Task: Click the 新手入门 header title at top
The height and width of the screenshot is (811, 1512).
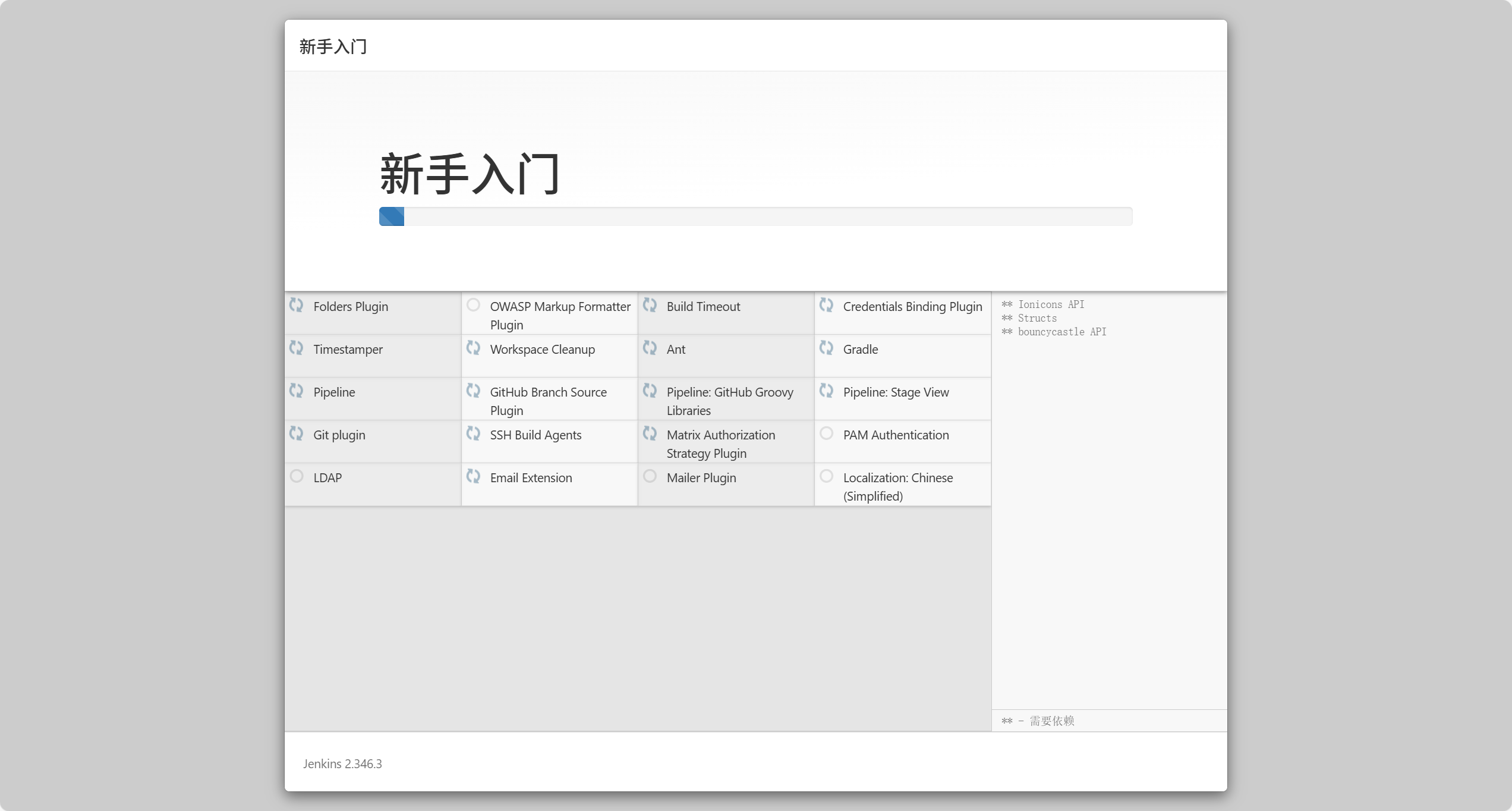Action: (x=333, y=46)
